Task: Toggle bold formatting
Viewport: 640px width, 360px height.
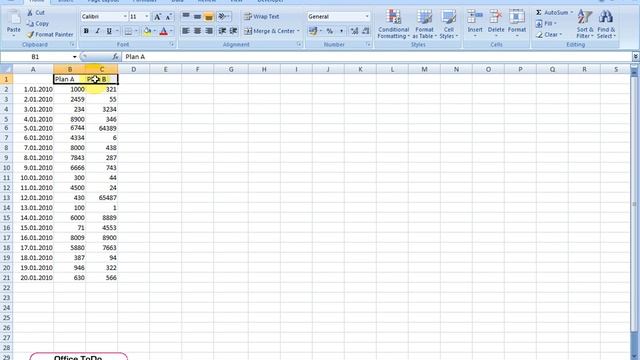Action: click(x=86, y=31)
